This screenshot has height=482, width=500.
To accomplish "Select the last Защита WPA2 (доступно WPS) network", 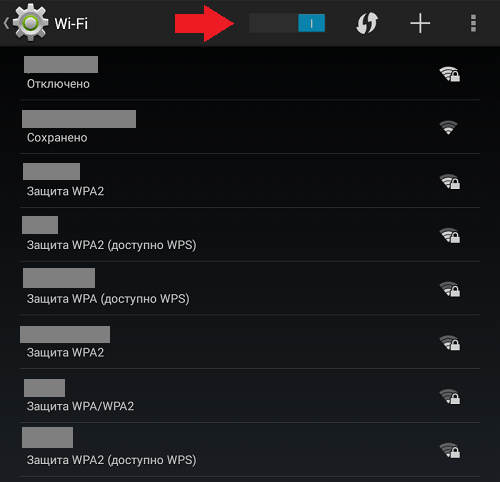I will [x=250, y=449].
